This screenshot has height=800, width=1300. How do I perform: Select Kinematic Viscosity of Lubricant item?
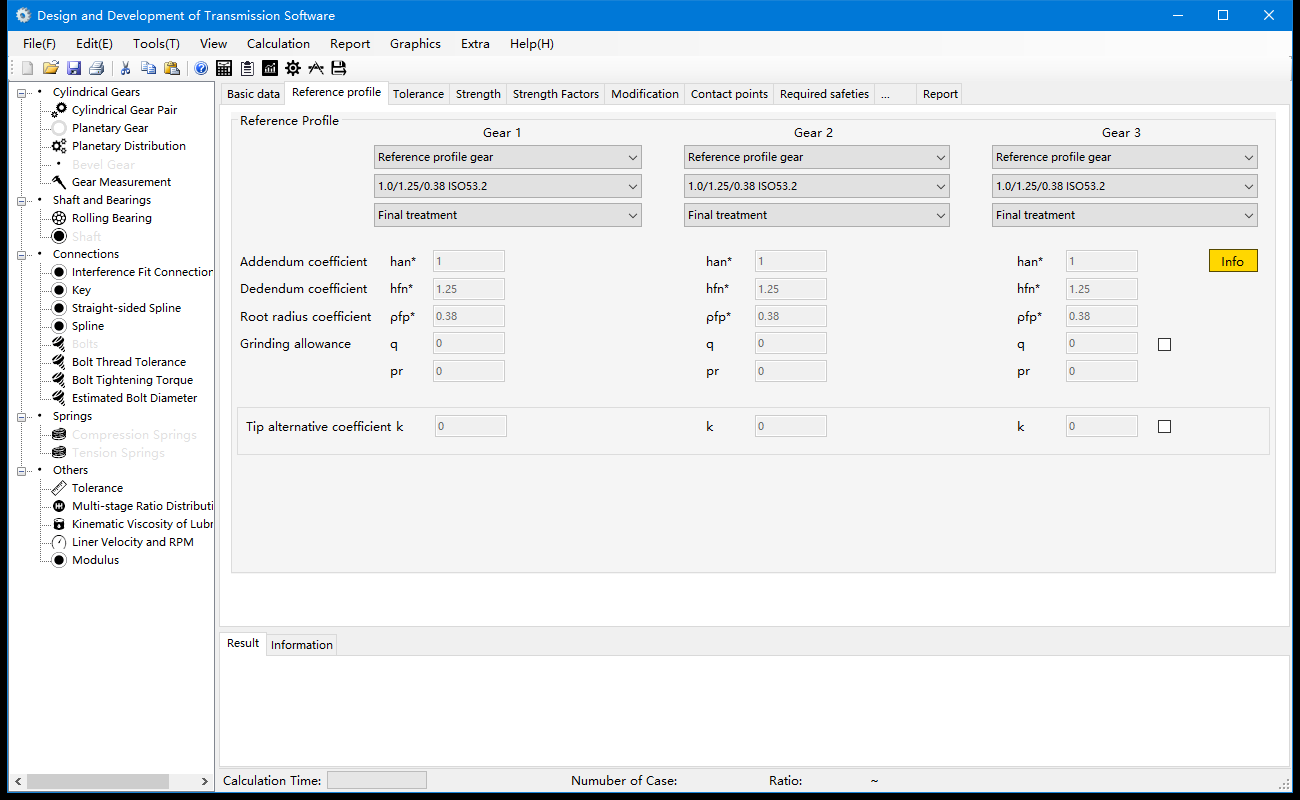point(142,524)
